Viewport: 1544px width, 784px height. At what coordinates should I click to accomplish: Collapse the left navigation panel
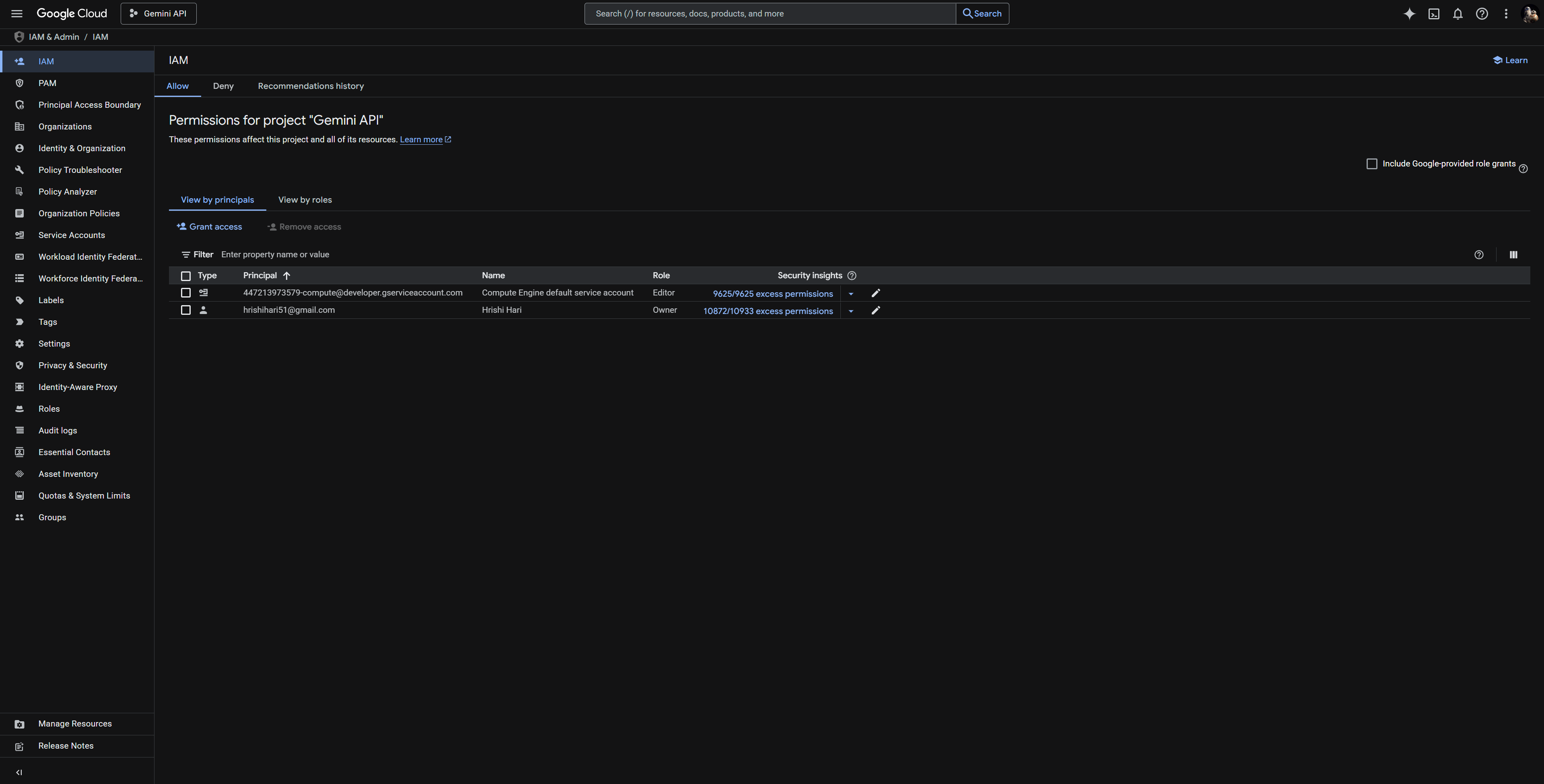19,772
